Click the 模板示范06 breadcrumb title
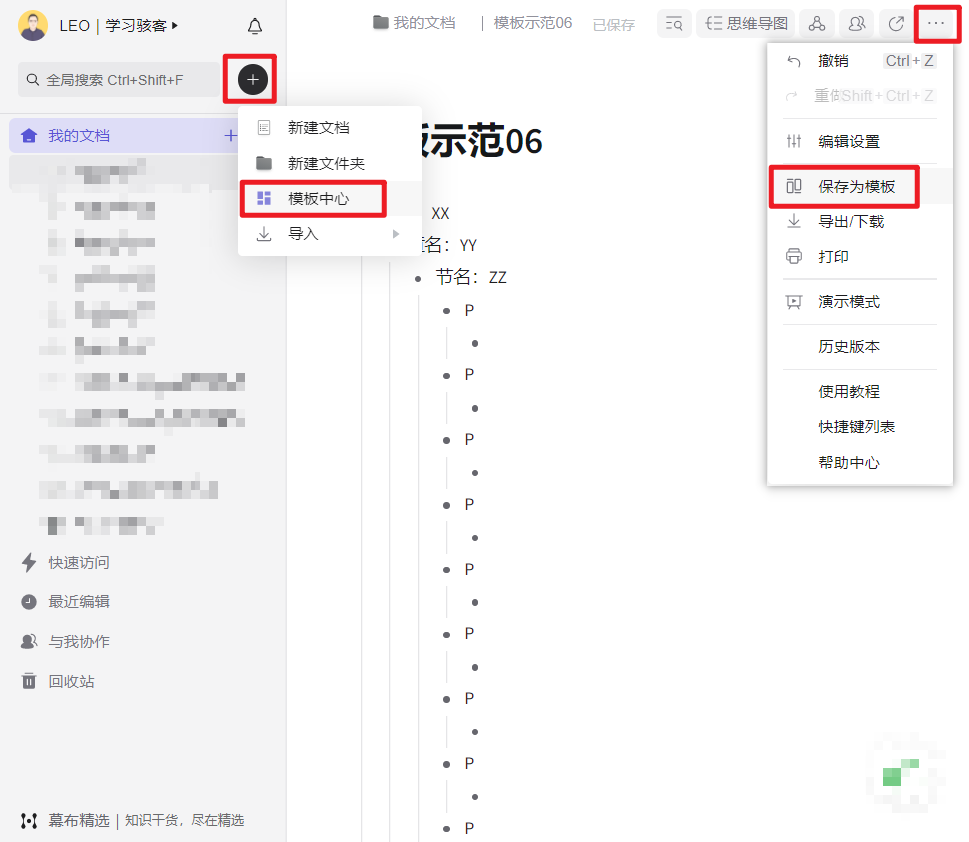This screenshot has height=842, width=969. pos(533,23)
